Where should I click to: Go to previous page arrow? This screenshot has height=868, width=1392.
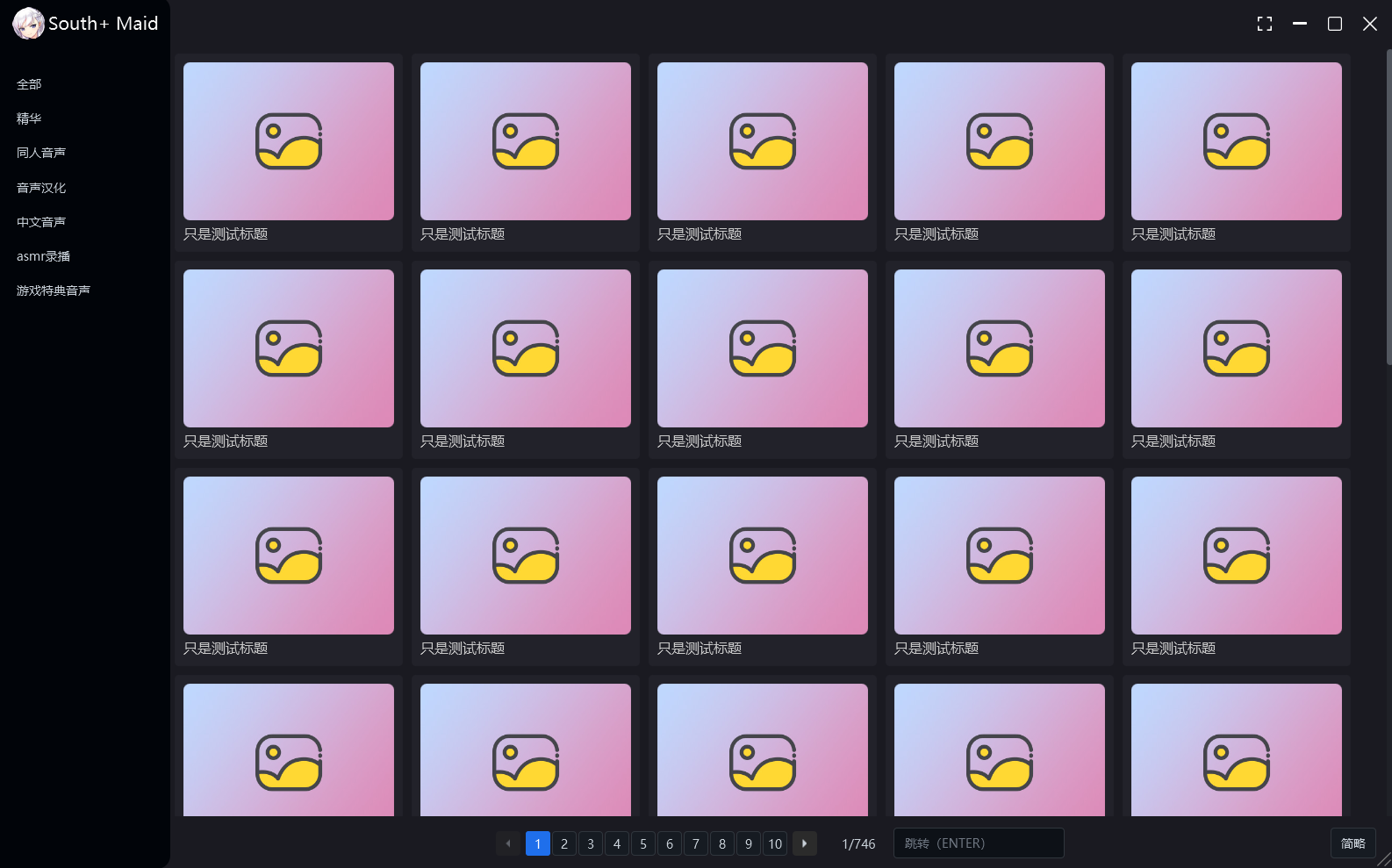click(508, 843)
